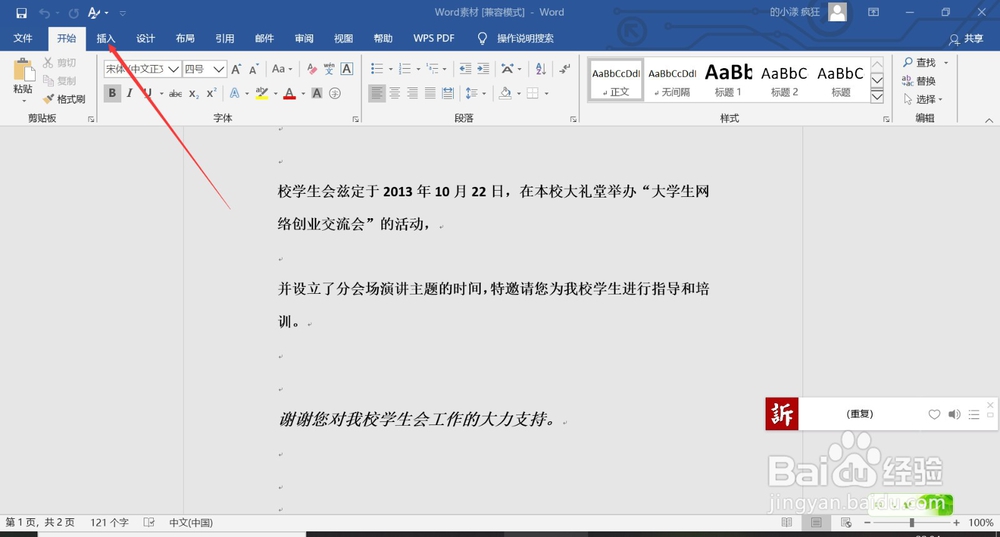Decrease paragraph indent

point(466,69)
